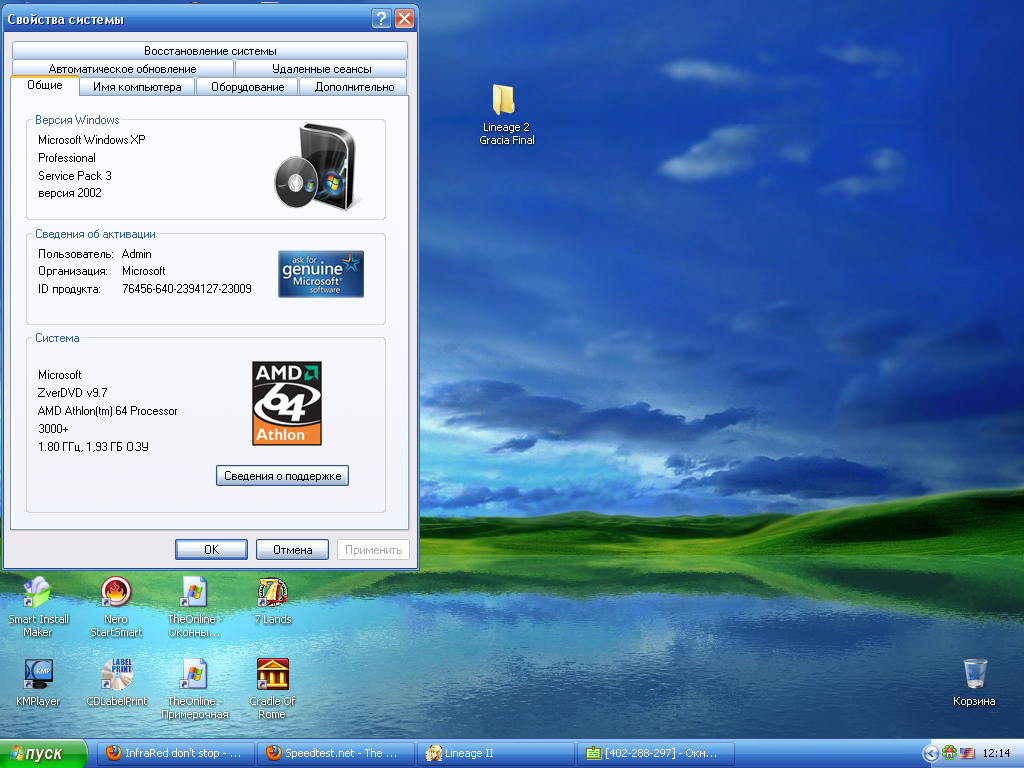Screen dimensions: 1024x768
Task: Click the text AMD Athlon(tm) 64 Processor
Action: pos(107,411)
